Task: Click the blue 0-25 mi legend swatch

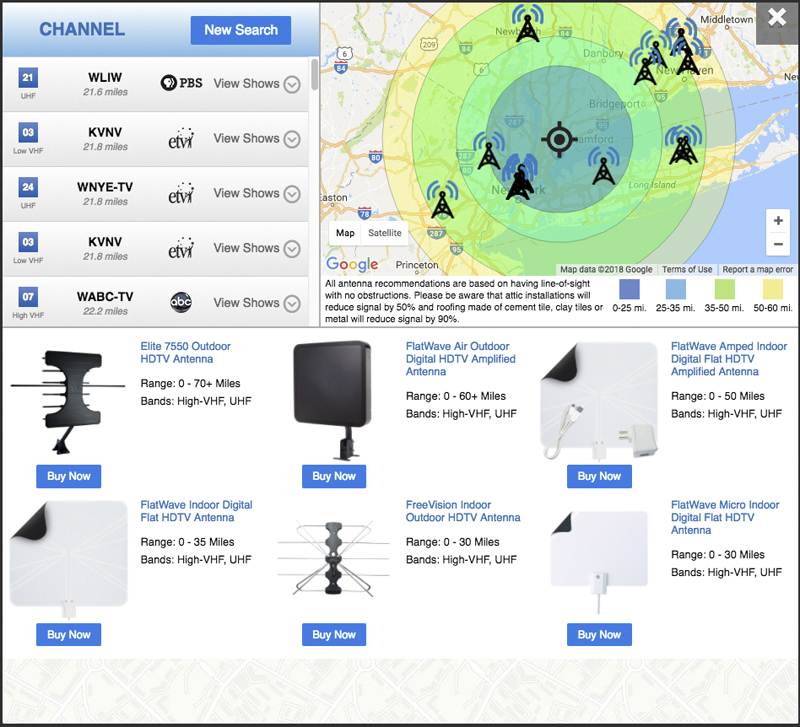Action: pos(630,290)
